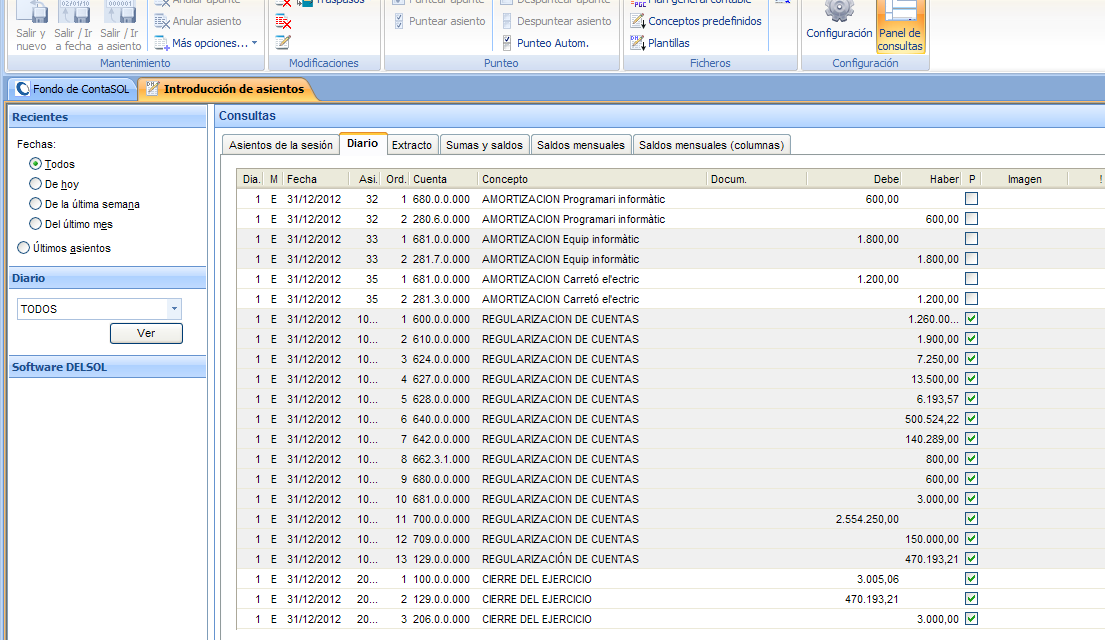Select the De hoy date filter

(36, 184)
